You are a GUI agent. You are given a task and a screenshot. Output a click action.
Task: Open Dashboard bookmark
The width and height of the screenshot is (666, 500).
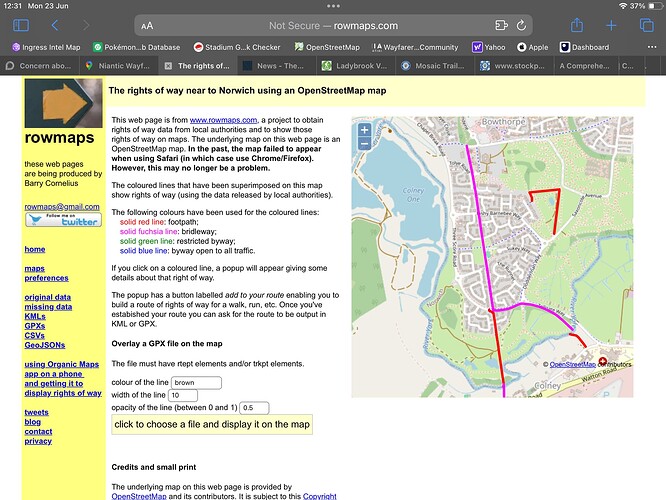pyautogui.click(x=584, y=47)
